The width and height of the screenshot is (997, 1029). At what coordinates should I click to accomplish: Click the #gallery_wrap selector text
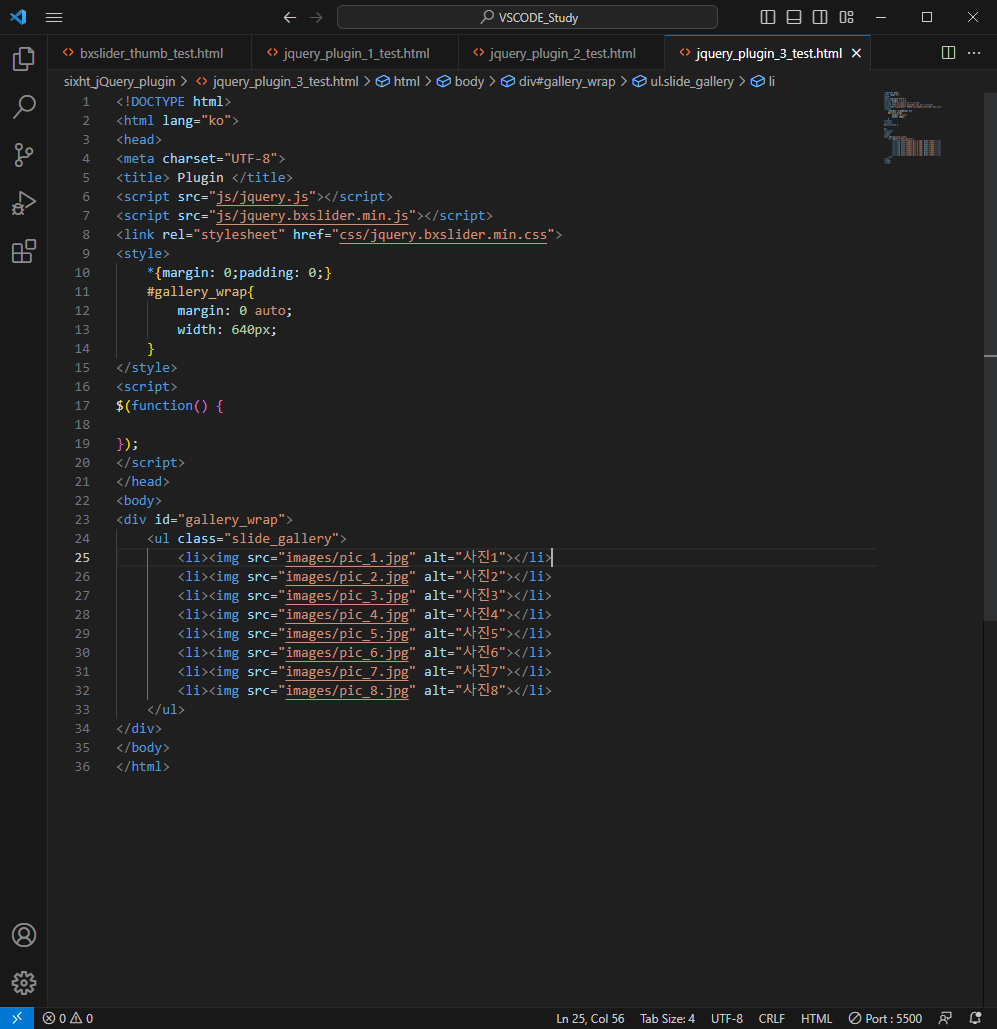[x=196, y=292]
